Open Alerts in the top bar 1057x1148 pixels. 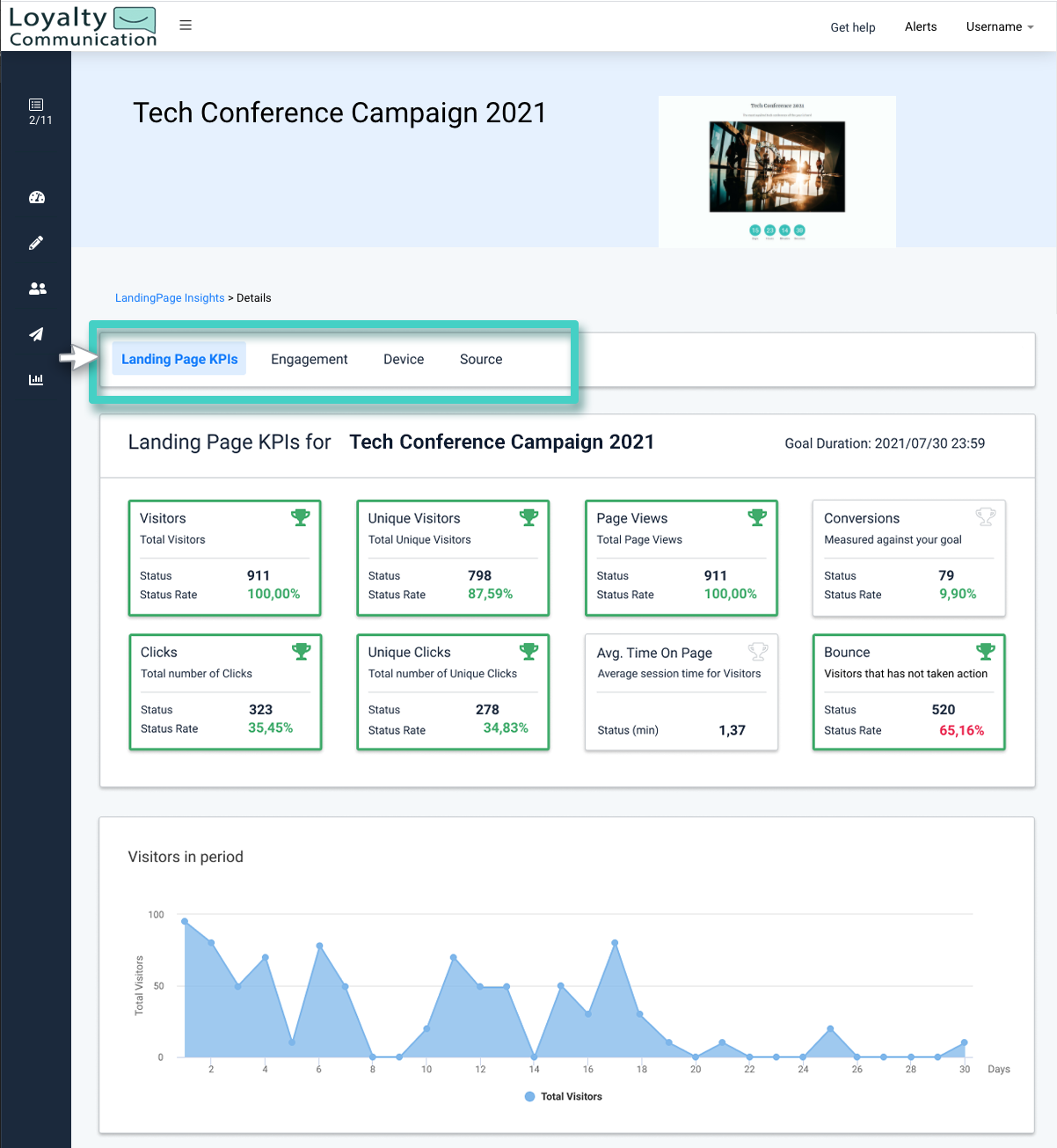pyautogui.click(x=920, y=26)
